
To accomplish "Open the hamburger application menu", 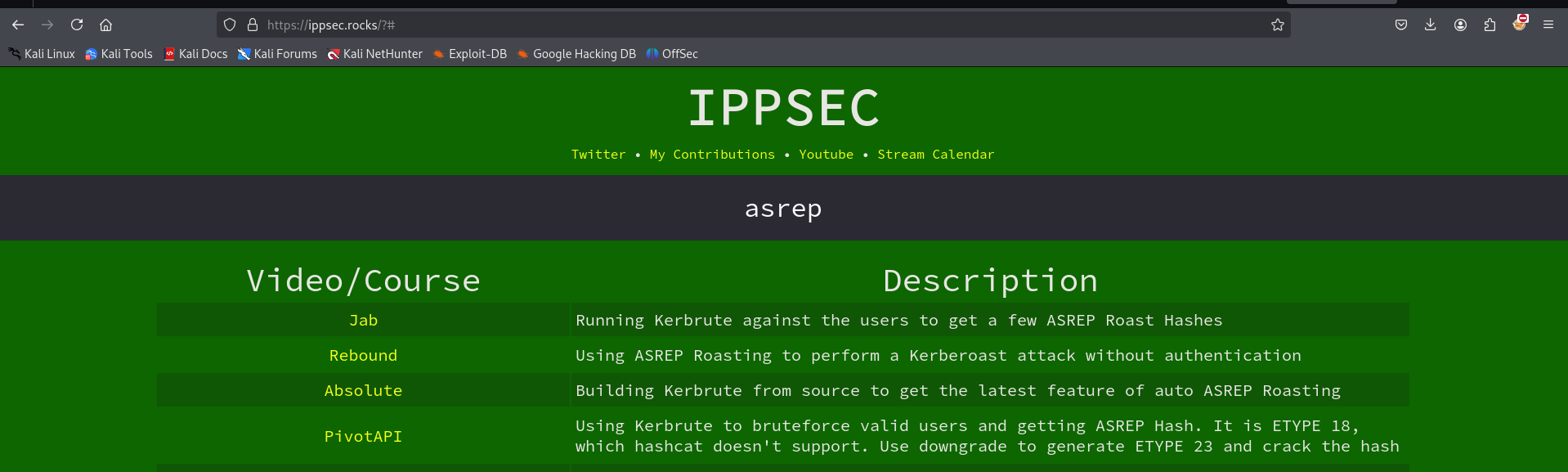I will point(1548,25).
